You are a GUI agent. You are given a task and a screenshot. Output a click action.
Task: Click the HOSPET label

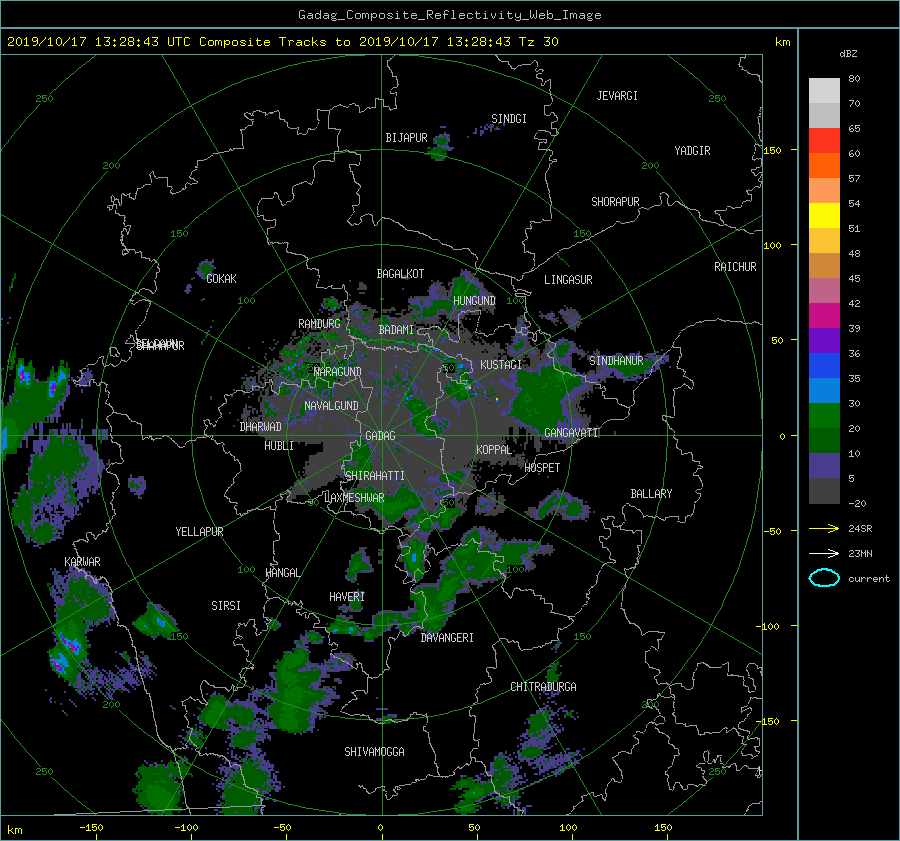pyautogui.click(x=542, y=468)
